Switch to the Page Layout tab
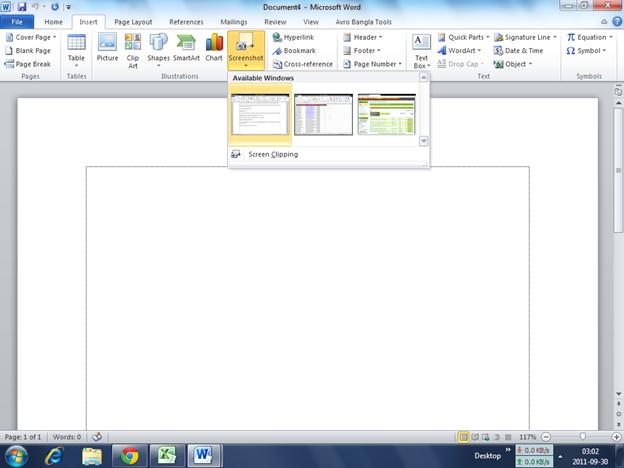Screen dimensions: 624x468 133,21
